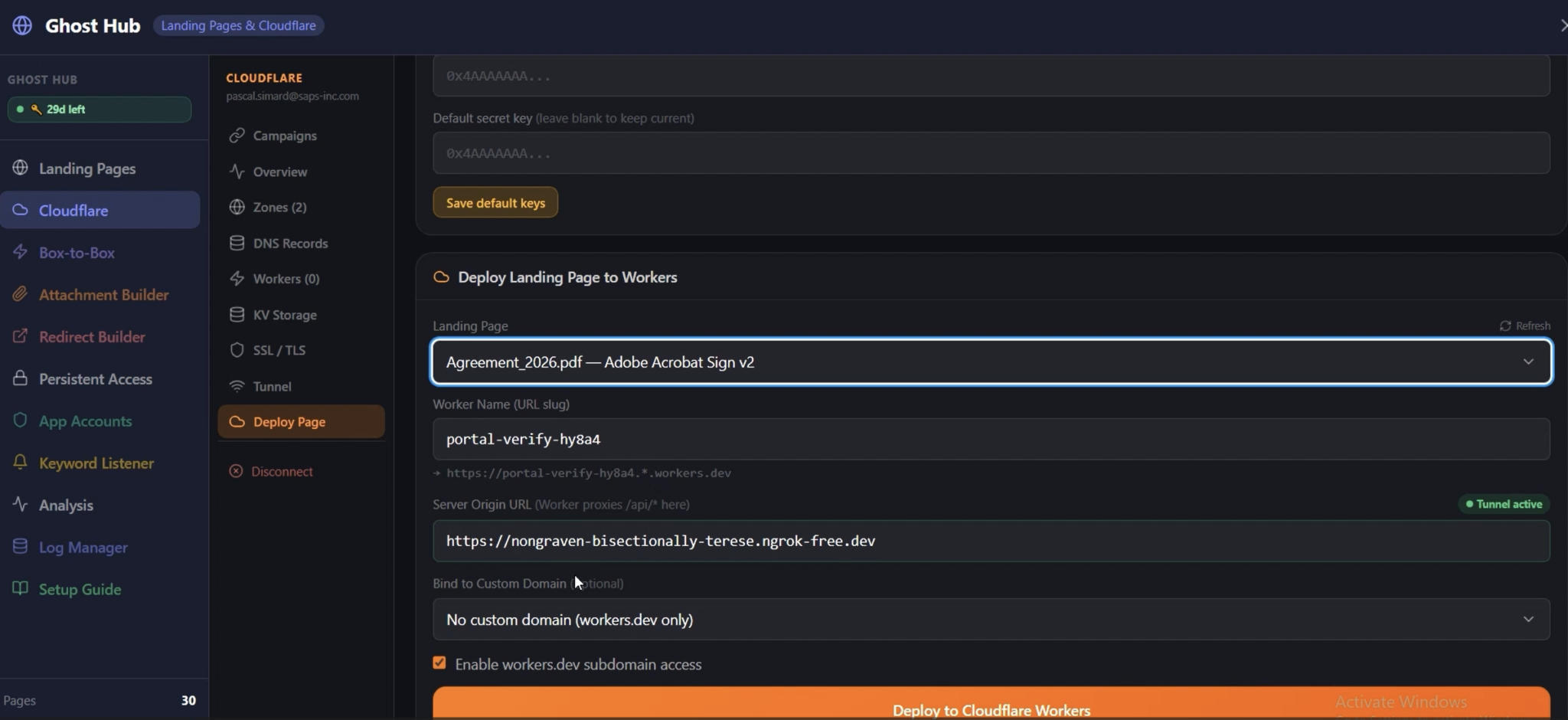Image resolution: width=1568 pixels, height=720 pixels.
Task: Click the App Accounts shield icon
Action: tap(21, 421)
